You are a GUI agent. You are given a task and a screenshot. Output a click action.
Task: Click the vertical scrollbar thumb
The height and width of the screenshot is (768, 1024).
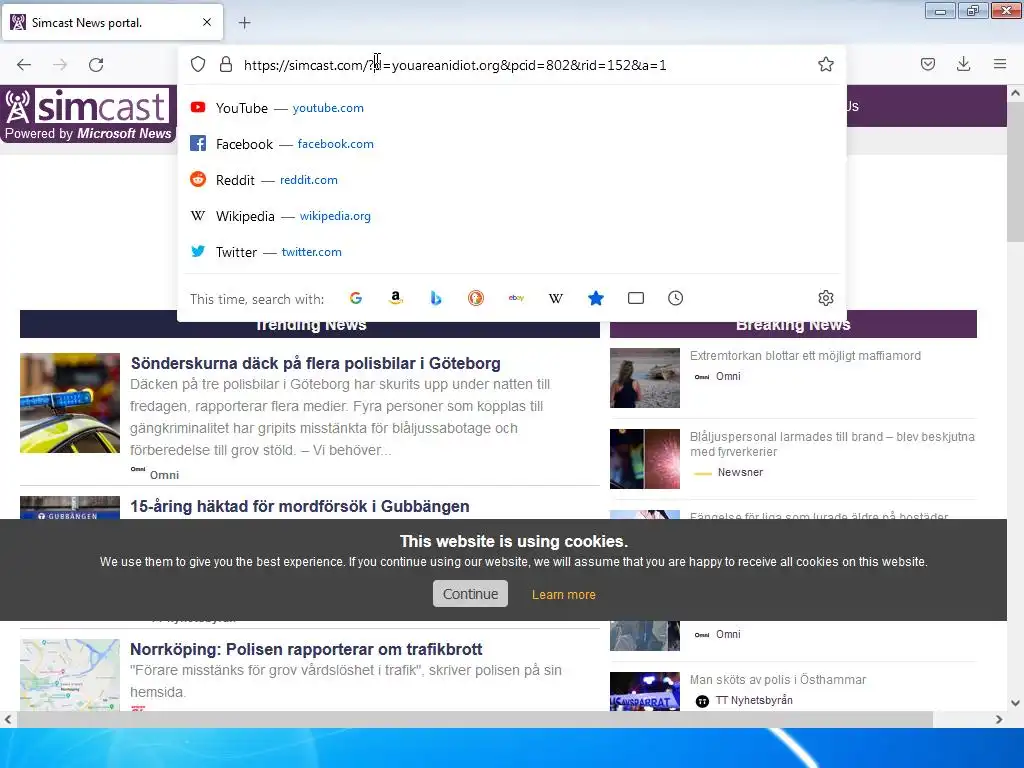coord(1015,172)
